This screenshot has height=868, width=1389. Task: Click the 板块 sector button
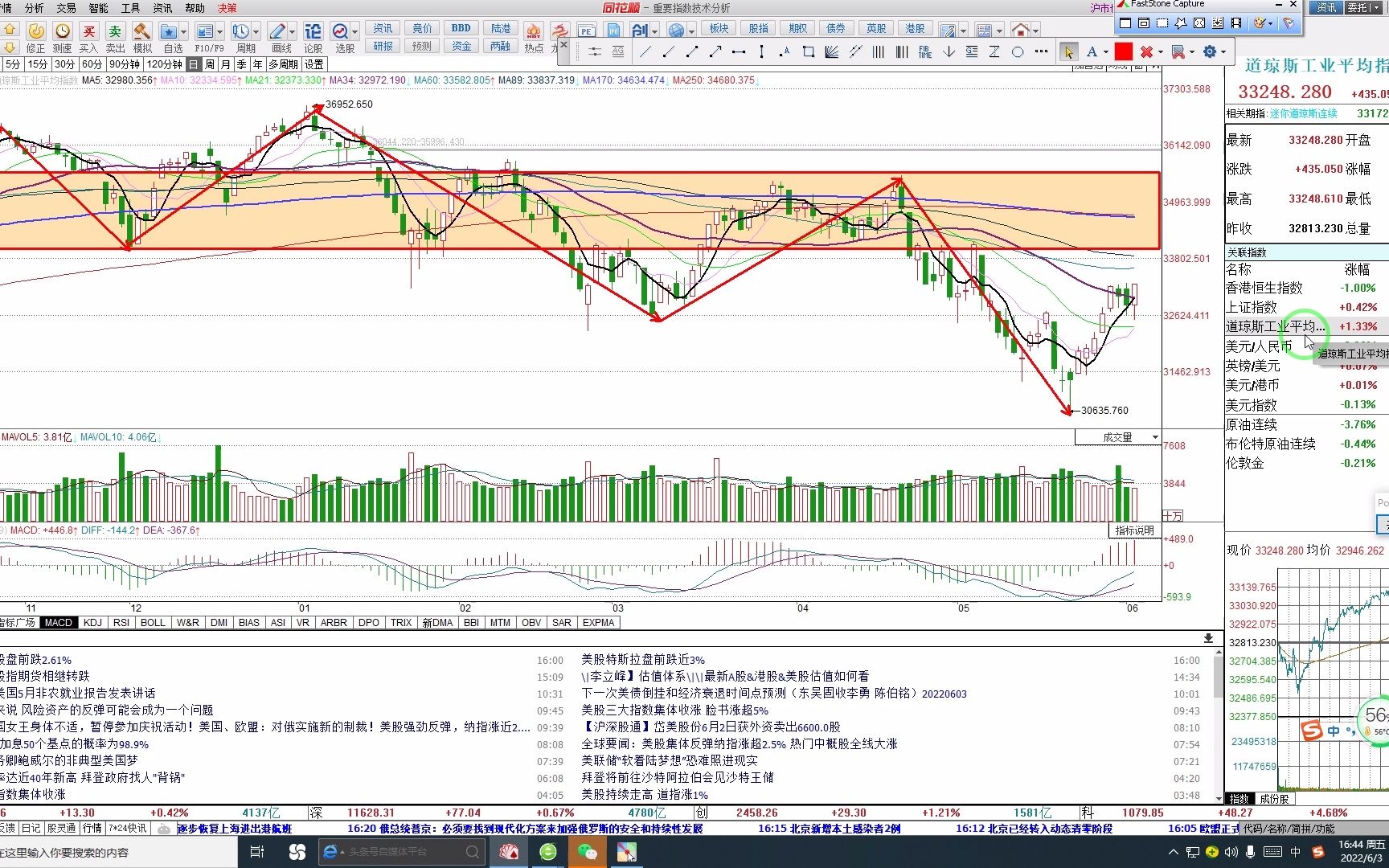point(719,28)
